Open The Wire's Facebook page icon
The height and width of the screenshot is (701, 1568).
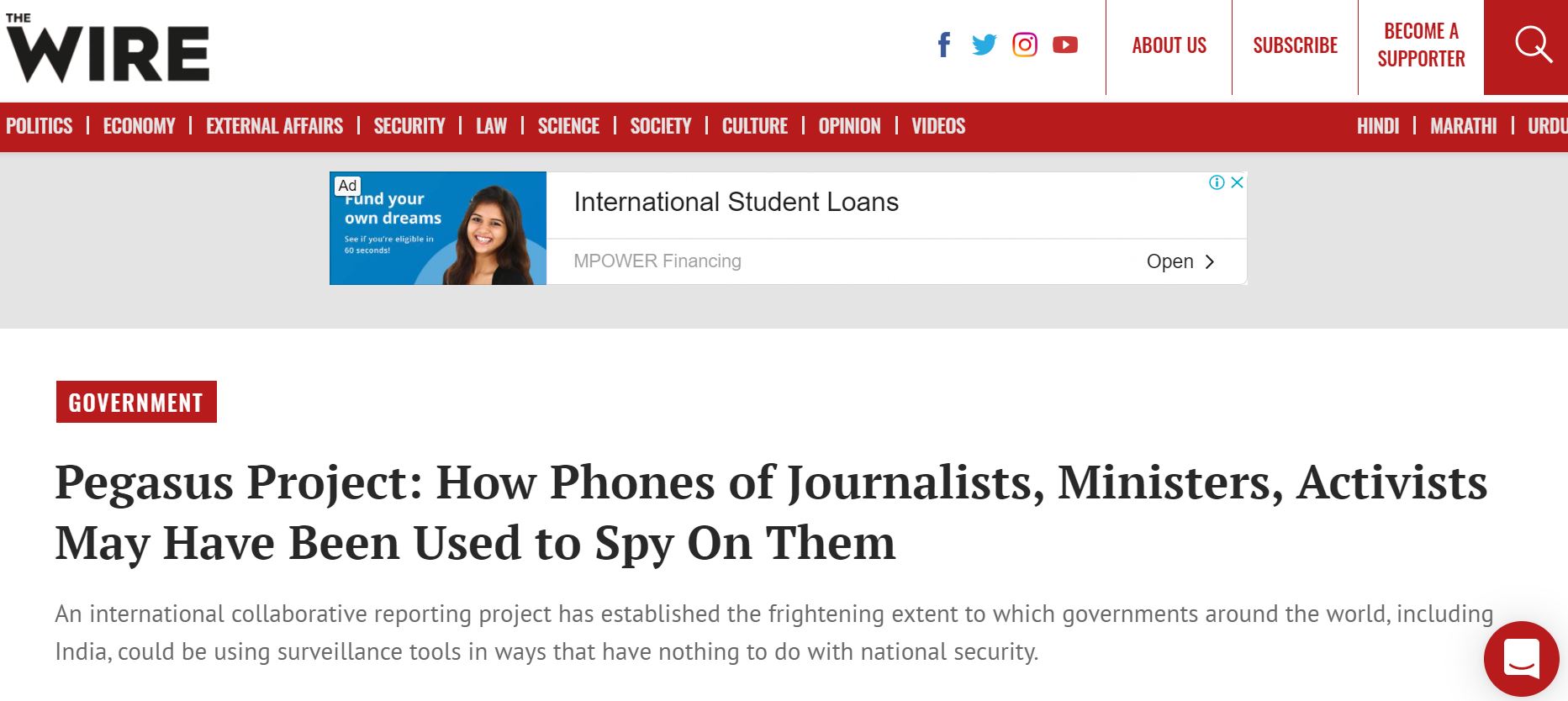[944, 45]
